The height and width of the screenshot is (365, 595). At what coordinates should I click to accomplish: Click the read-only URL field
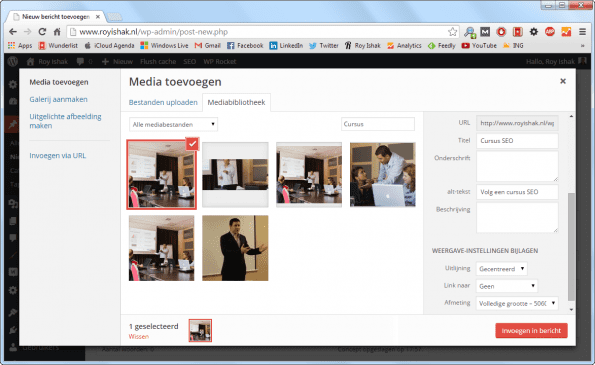click(x=517, y=123)
